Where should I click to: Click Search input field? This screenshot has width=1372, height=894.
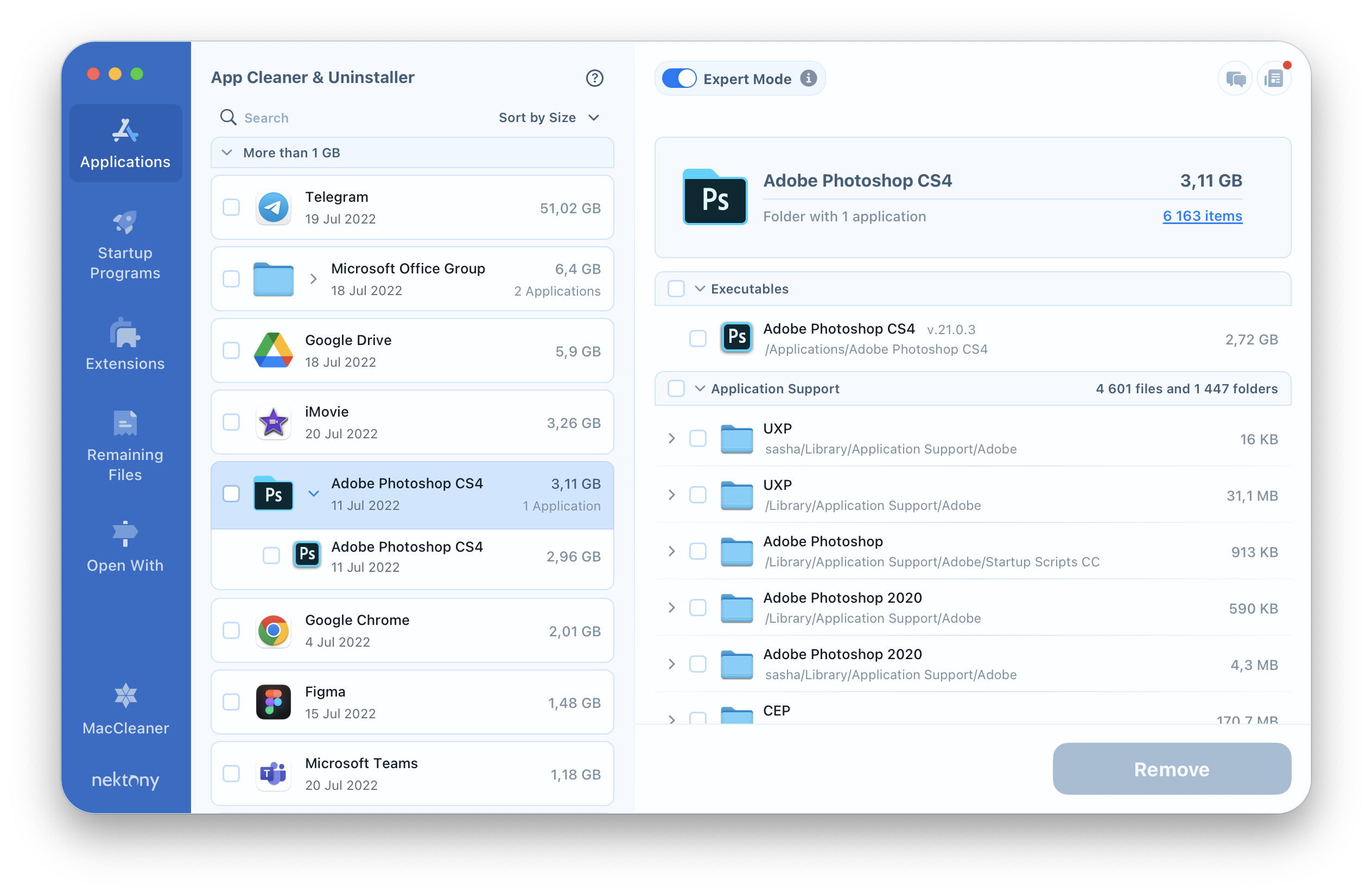(x=364, y=117)
